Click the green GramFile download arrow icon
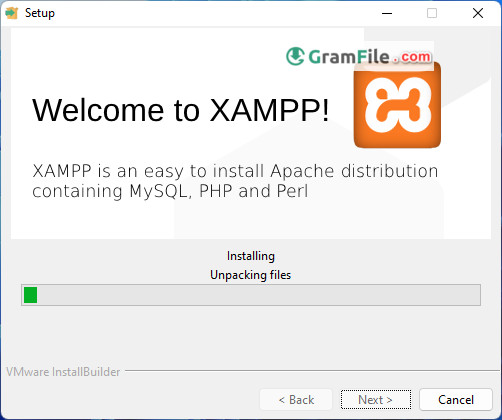This screenshot has height=420, width=502. tap(295, 56)
